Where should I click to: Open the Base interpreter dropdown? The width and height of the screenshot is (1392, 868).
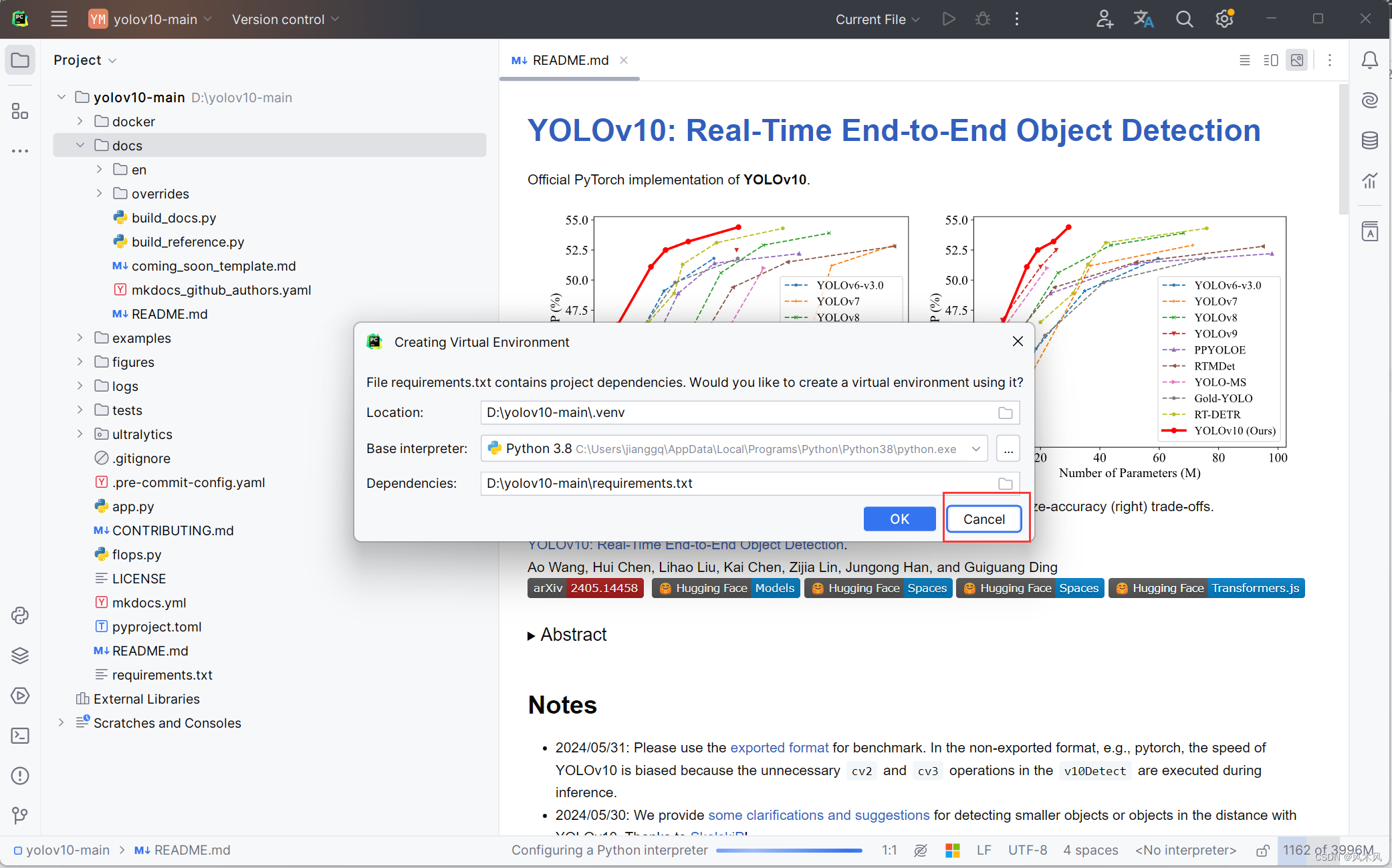[975, 449]
